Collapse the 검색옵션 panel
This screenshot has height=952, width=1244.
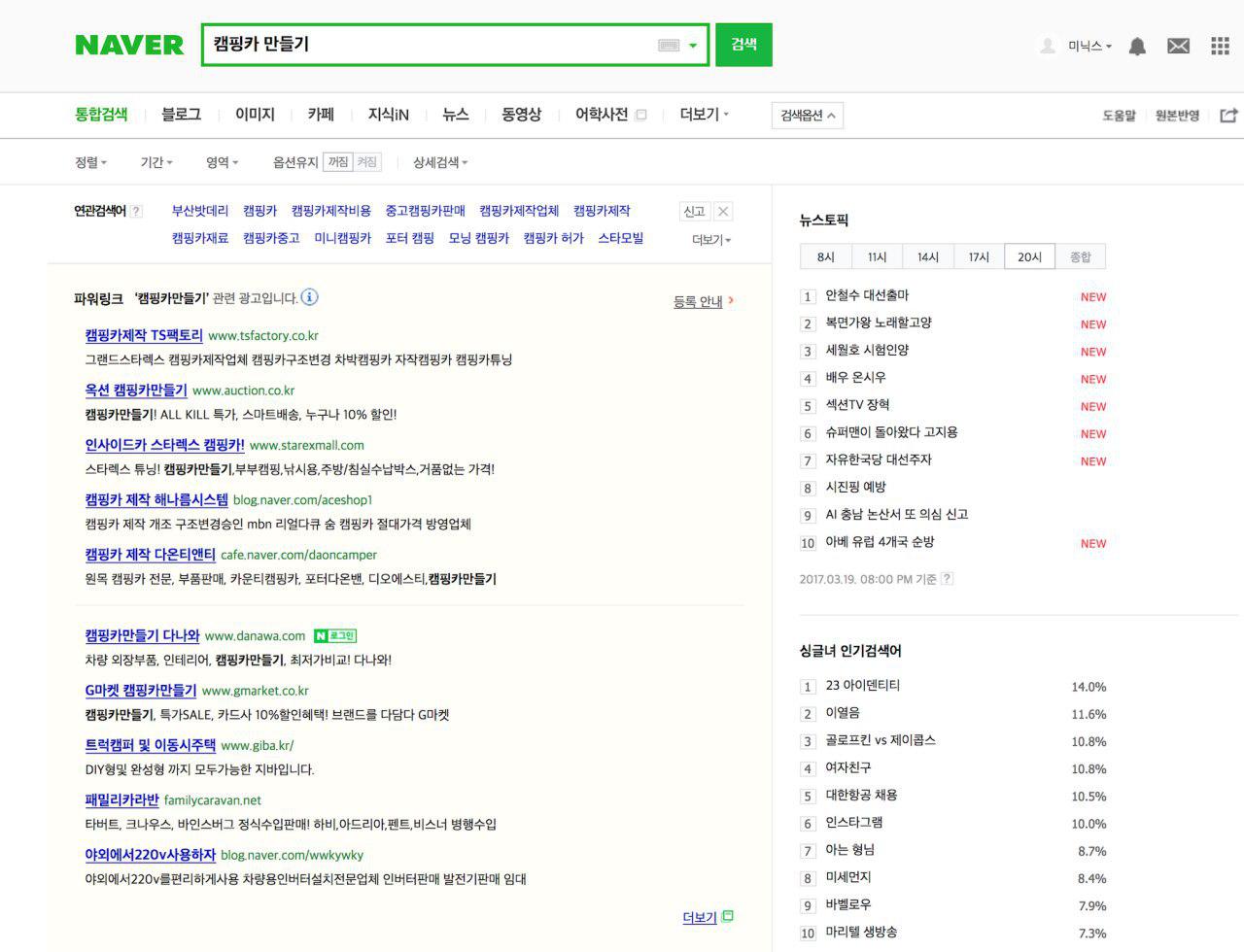pos(807,116)
